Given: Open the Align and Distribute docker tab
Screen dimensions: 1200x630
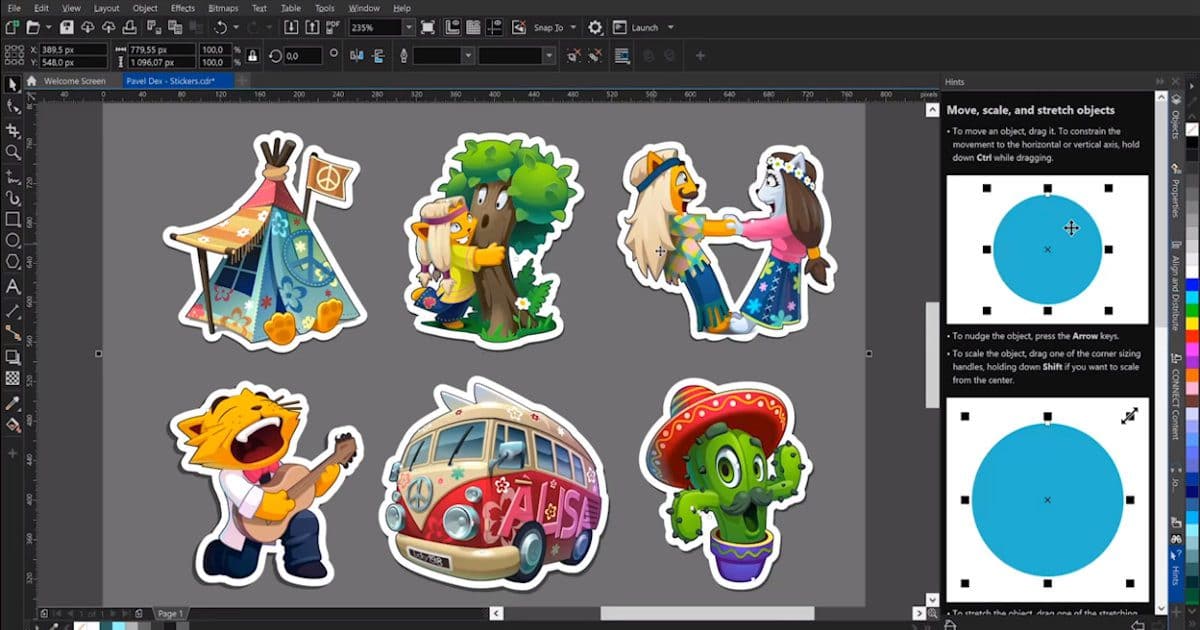Looking at the screenshot, I should (x=1175, y=285).
